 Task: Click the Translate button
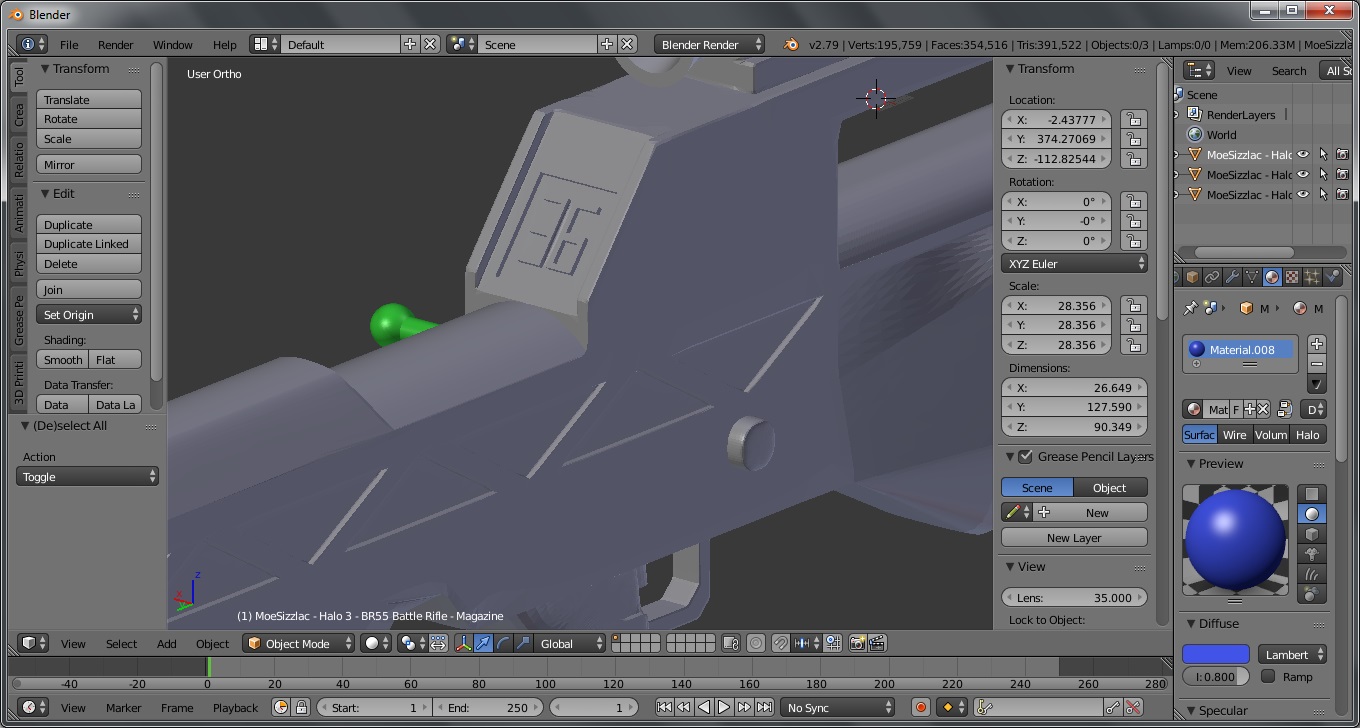89,100
